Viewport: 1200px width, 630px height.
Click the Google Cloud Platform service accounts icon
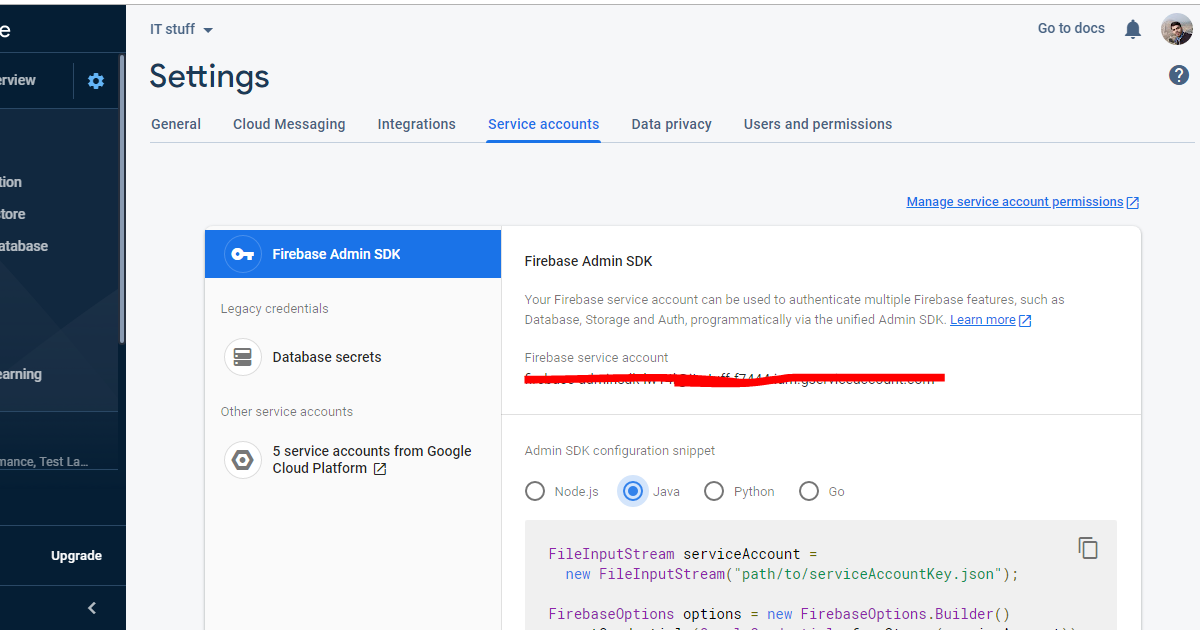pos(243,459)
